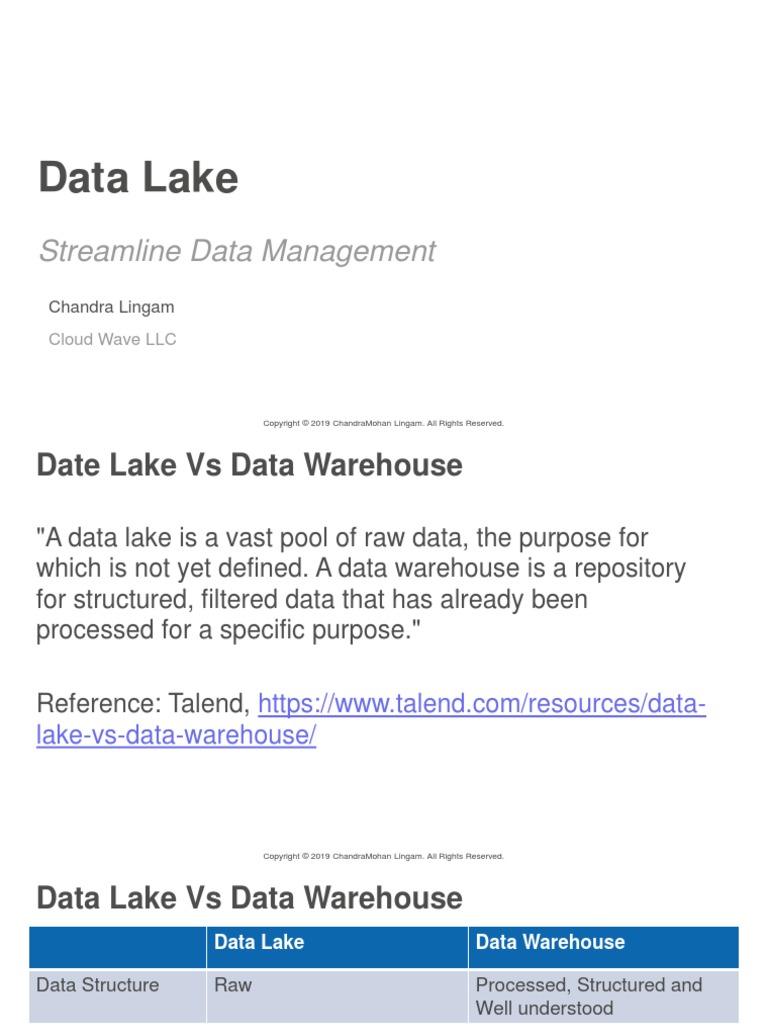The width and height of the screenshot is (768, 1024).
Task: Click the "Data Lake" table column header
Action: pos(259,942)
